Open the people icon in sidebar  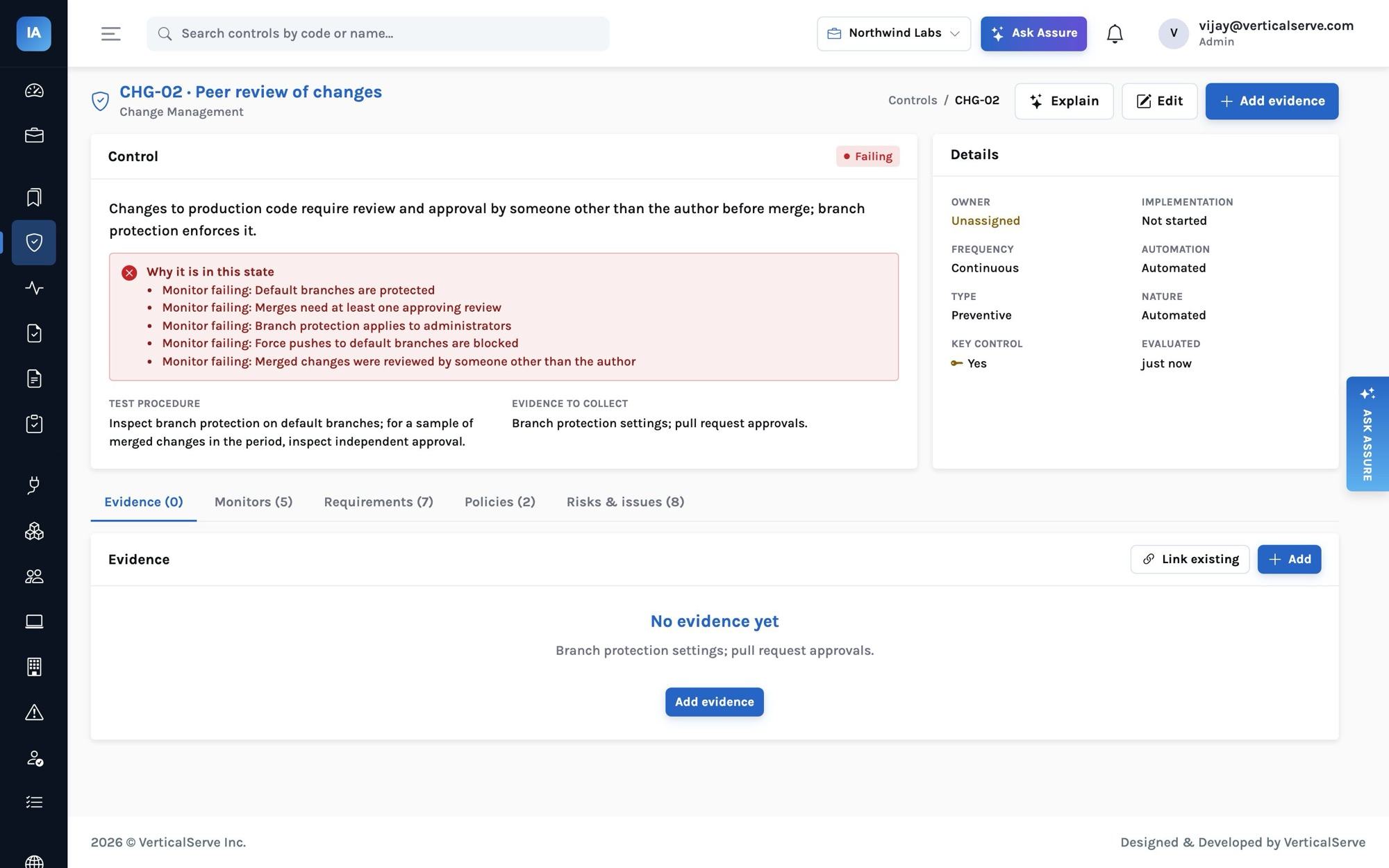click(x=34, y=576)
